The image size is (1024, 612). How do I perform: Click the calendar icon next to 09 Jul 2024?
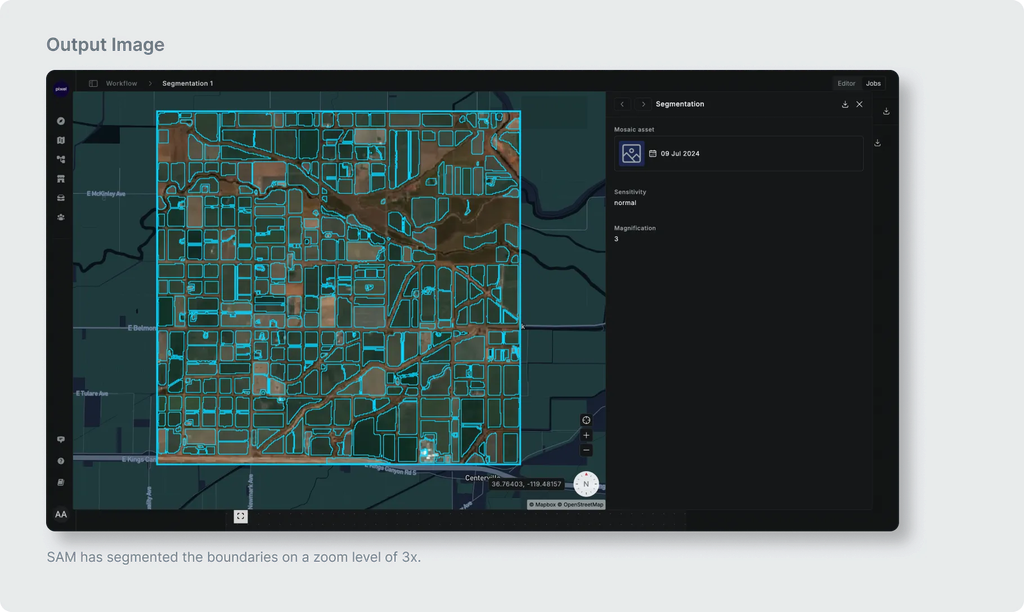(652, 153)
